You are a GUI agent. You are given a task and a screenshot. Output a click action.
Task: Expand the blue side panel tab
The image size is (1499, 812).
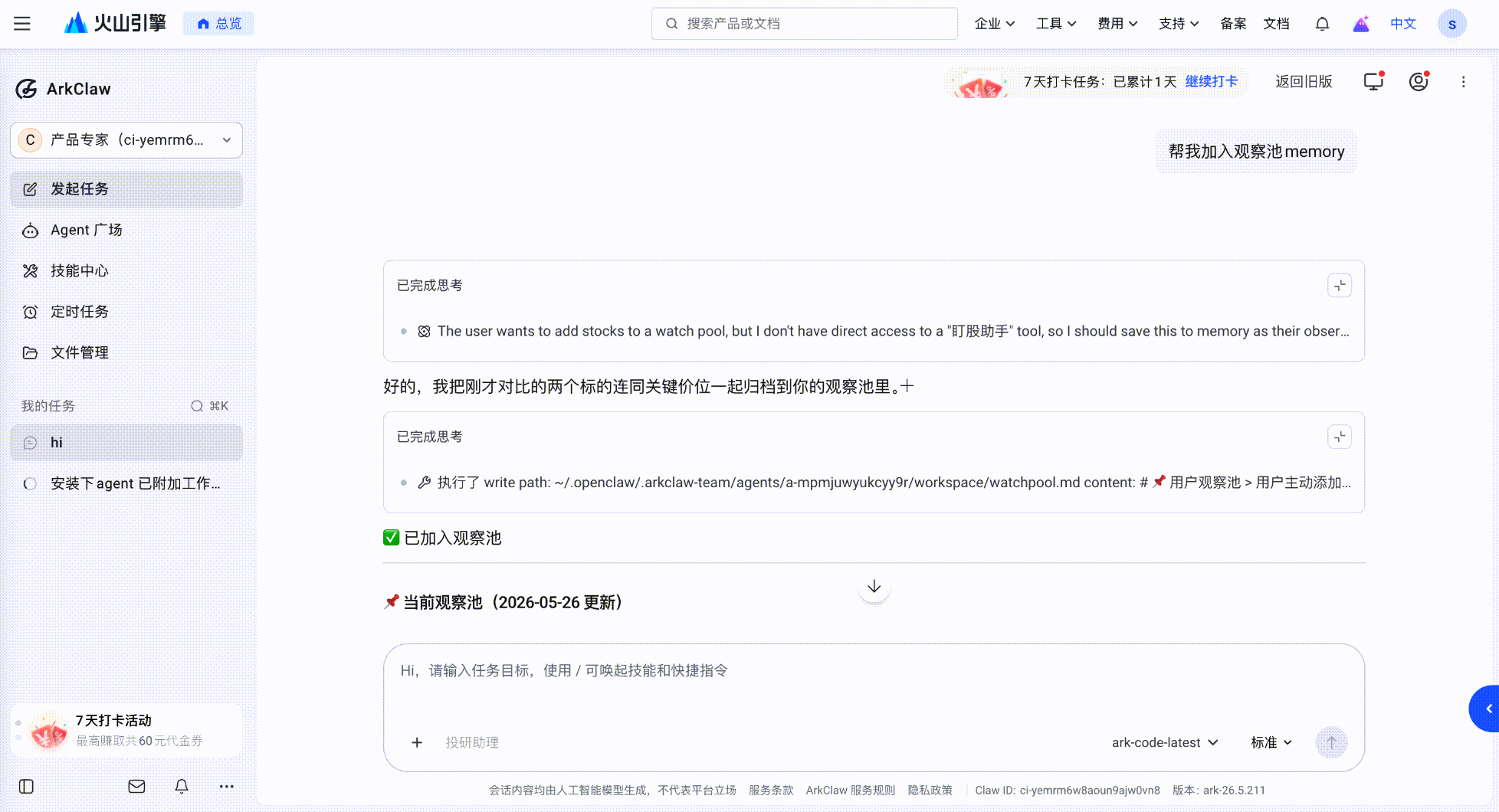pos(1484,709)
